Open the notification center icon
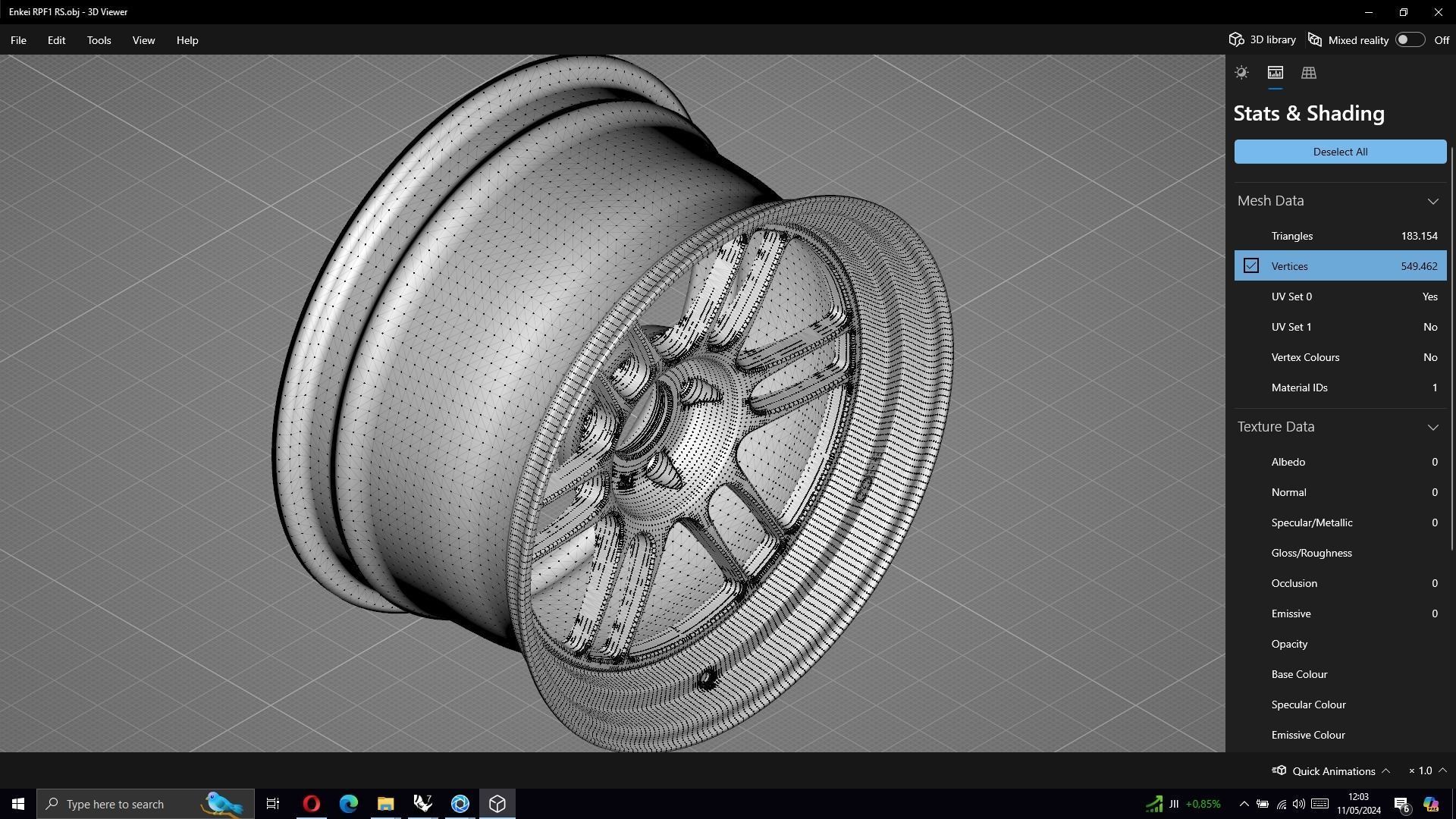 (1402, 804)
